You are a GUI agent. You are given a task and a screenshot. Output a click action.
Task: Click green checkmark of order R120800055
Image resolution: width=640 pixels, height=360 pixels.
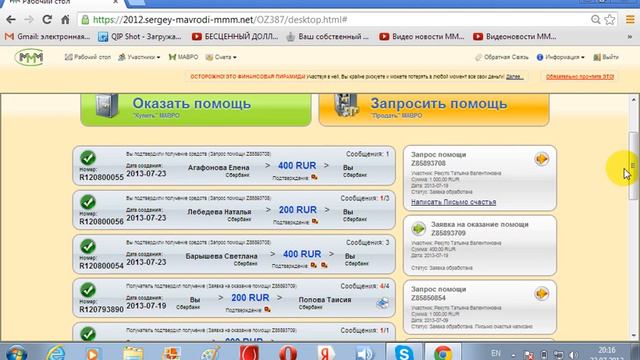(x=88, y=158)
